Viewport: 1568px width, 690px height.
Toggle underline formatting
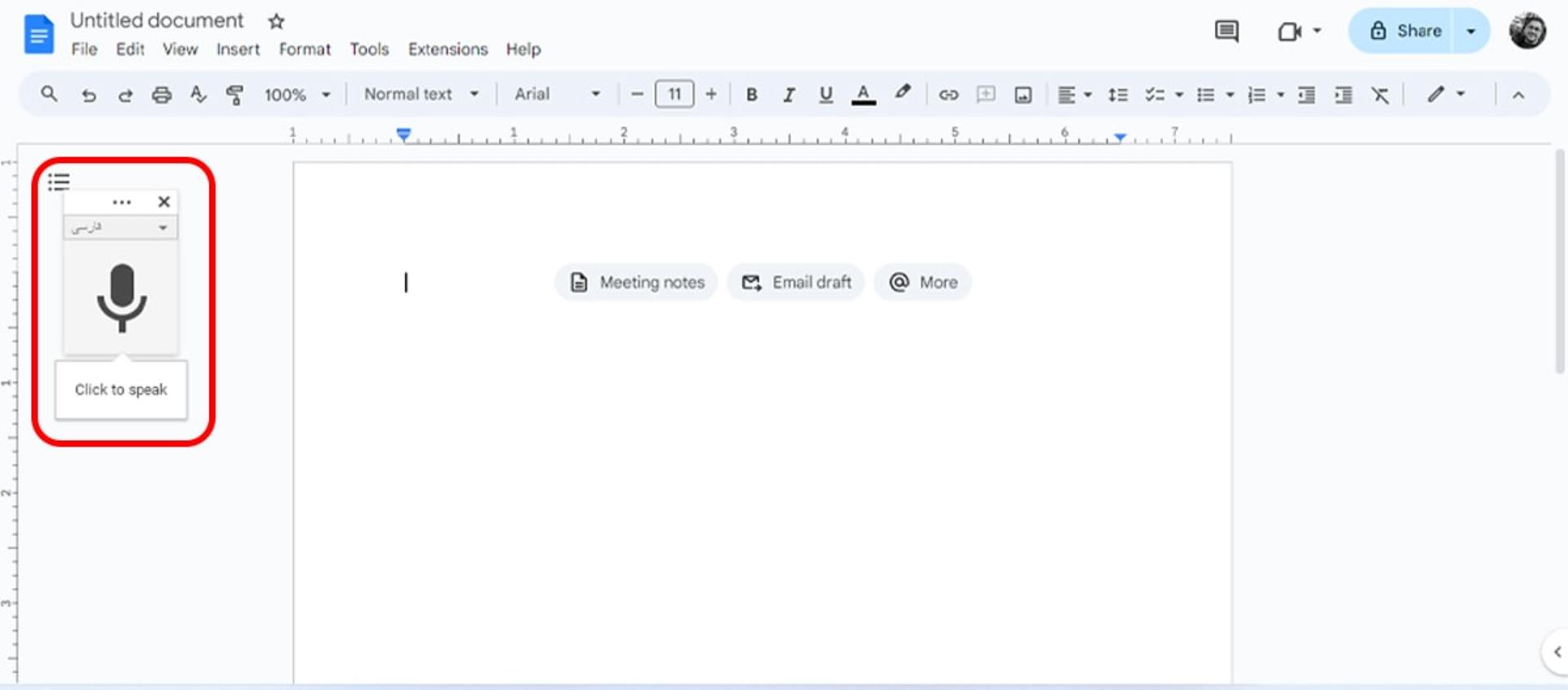pos(826,95)
